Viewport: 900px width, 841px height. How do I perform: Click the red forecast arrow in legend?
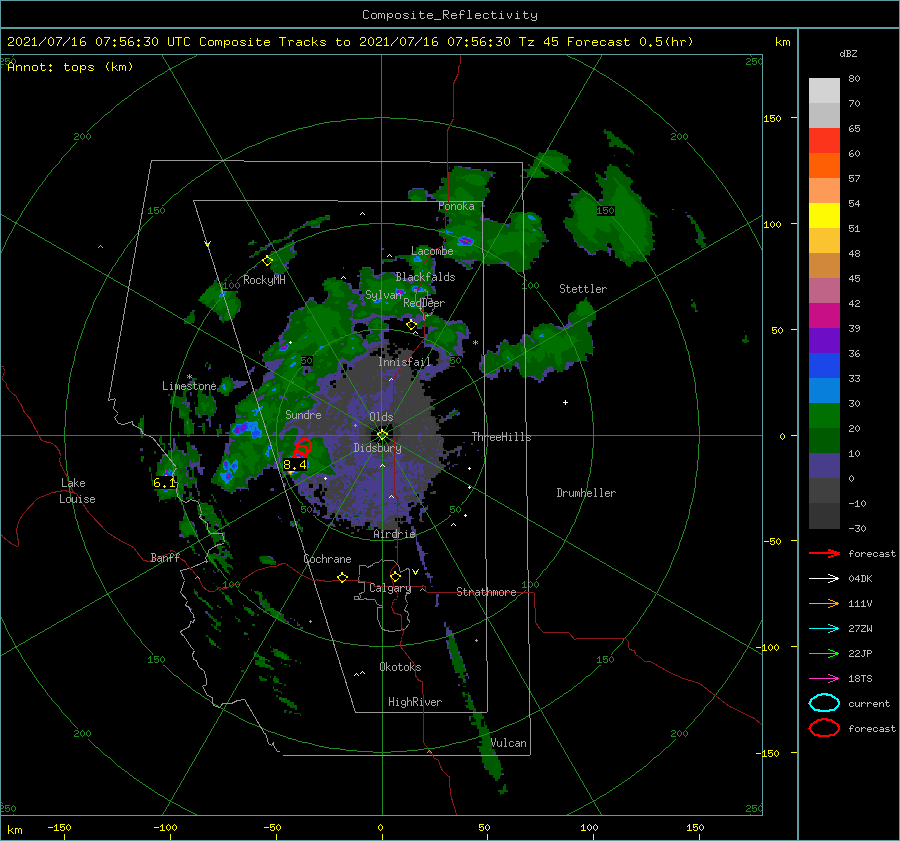click(x=824, y=553)
